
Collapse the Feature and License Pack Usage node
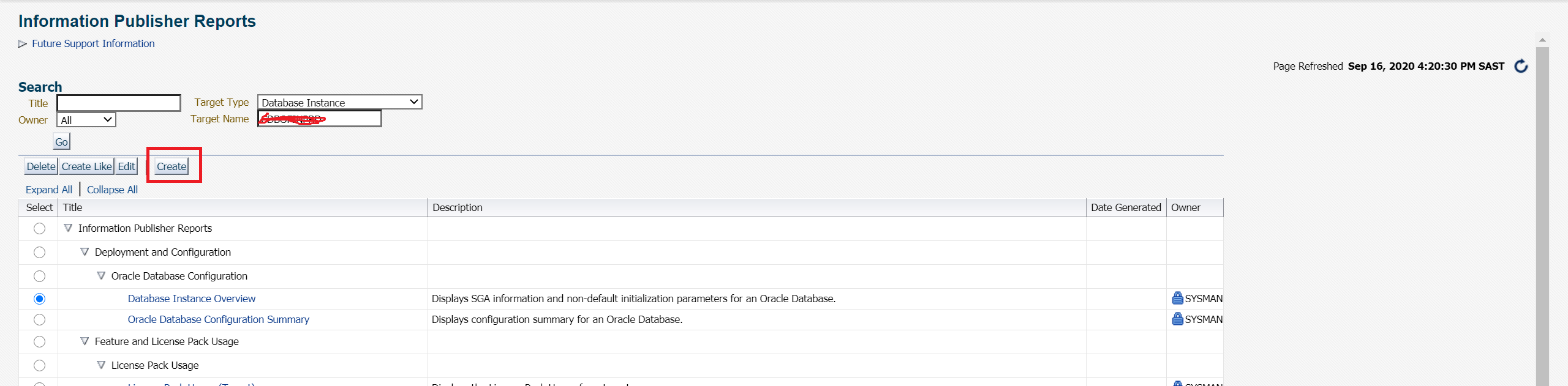(85, 341)
